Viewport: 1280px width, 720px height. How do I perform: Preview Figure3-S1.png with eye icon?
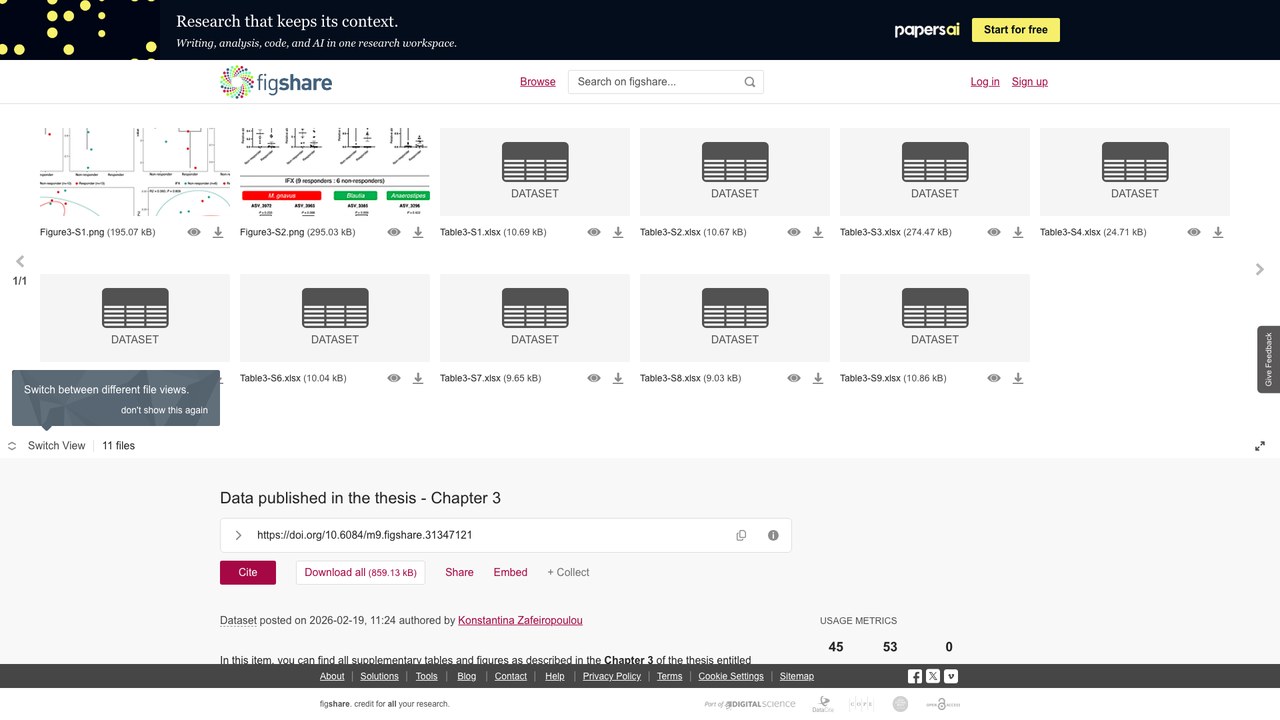pos(194,232)
